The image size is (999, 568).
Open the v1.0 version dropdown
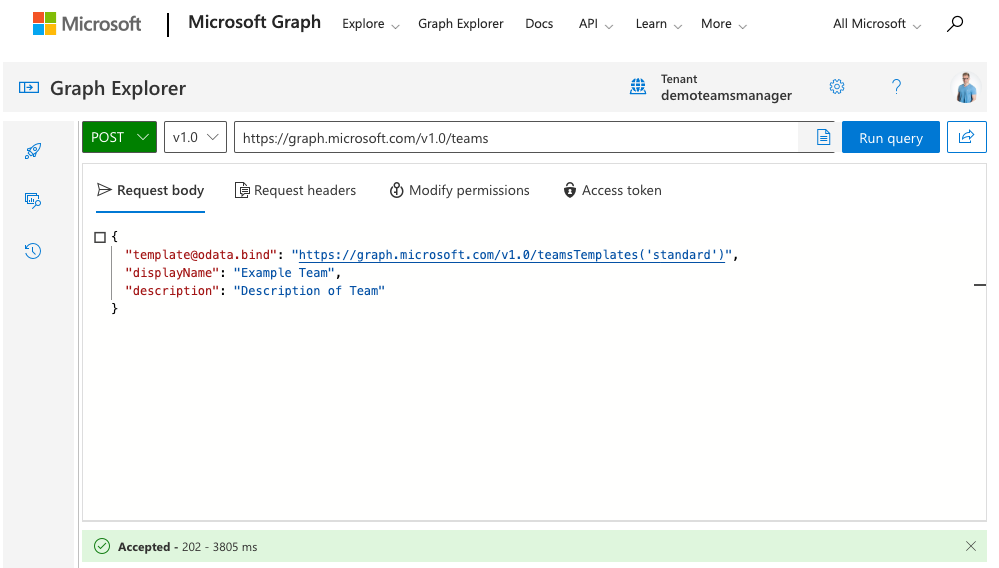tap(196, 137)
